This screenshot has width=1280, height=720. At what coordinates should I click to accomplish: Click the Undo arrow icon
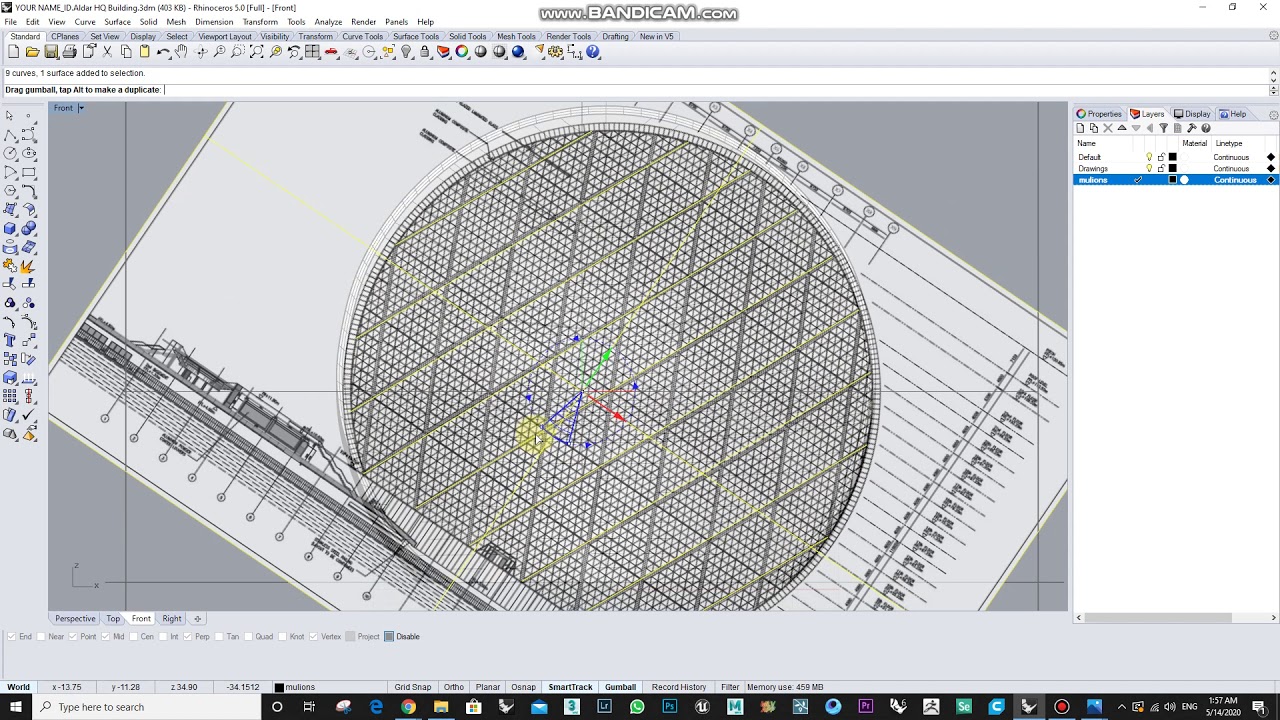click(163, 52)
